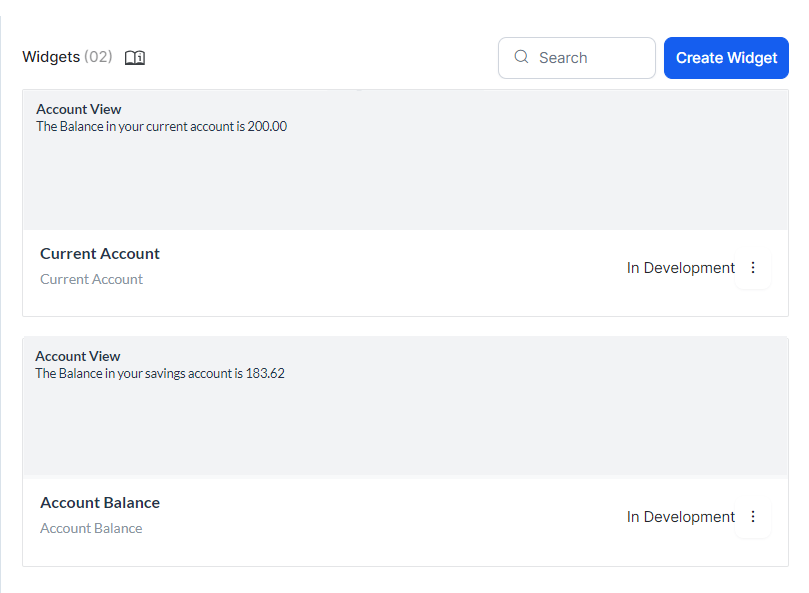Click the bold Account Balance widget title
This screenshot has height=593, width=809.
click(x=100, y=503)
